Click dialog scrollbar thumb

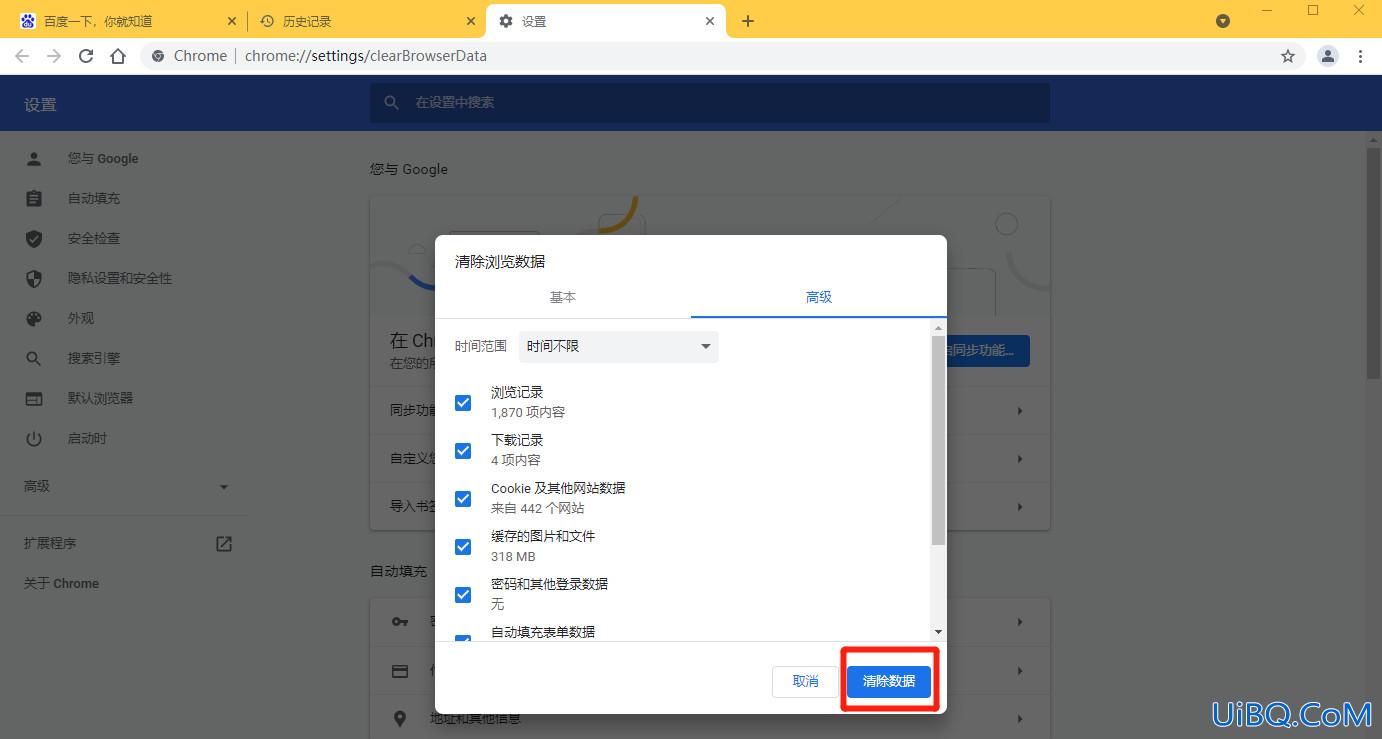(x=938, y=440)
